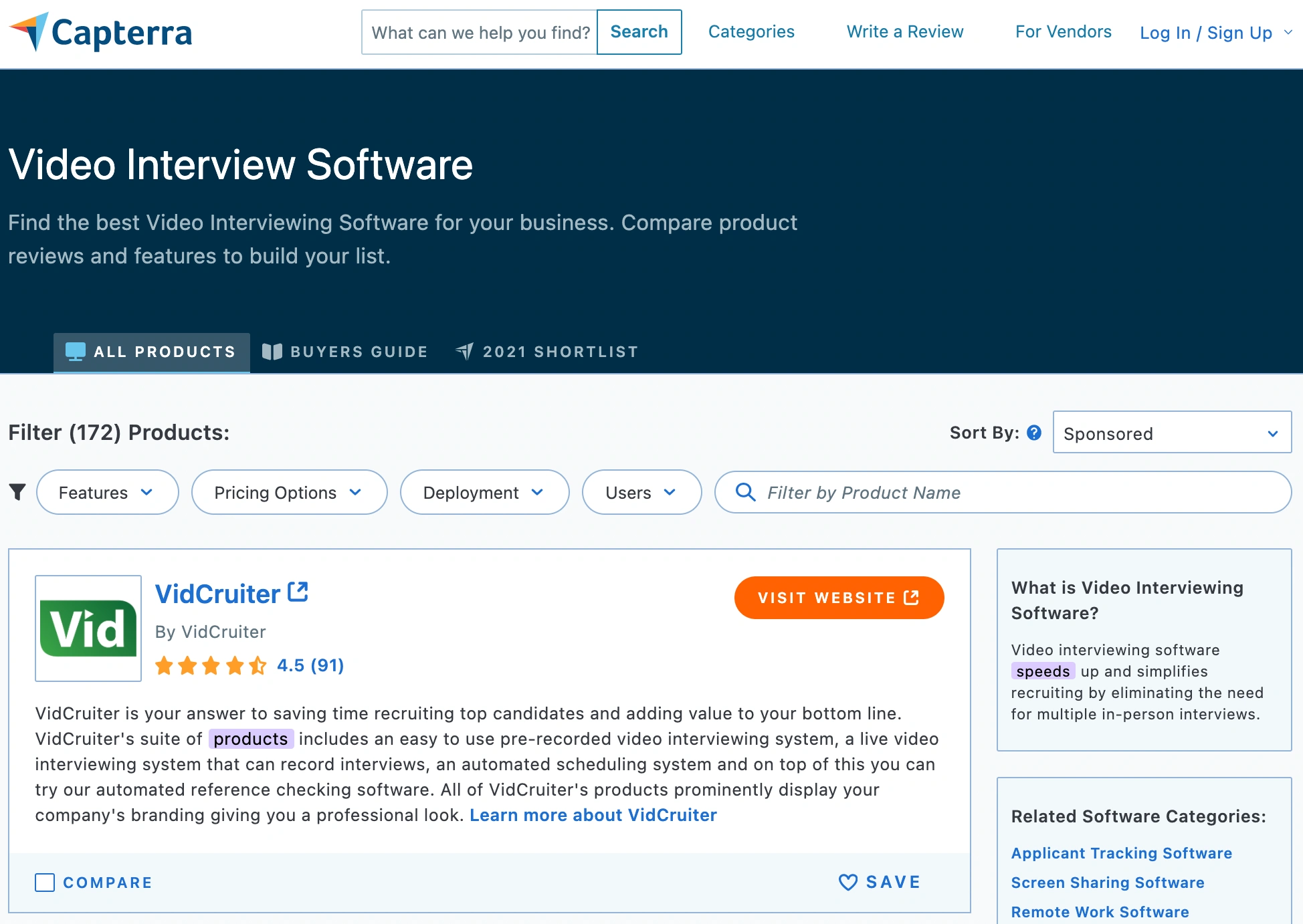Open For Vendors page
Screen dimensions: 1303x924
[1064, 31]
